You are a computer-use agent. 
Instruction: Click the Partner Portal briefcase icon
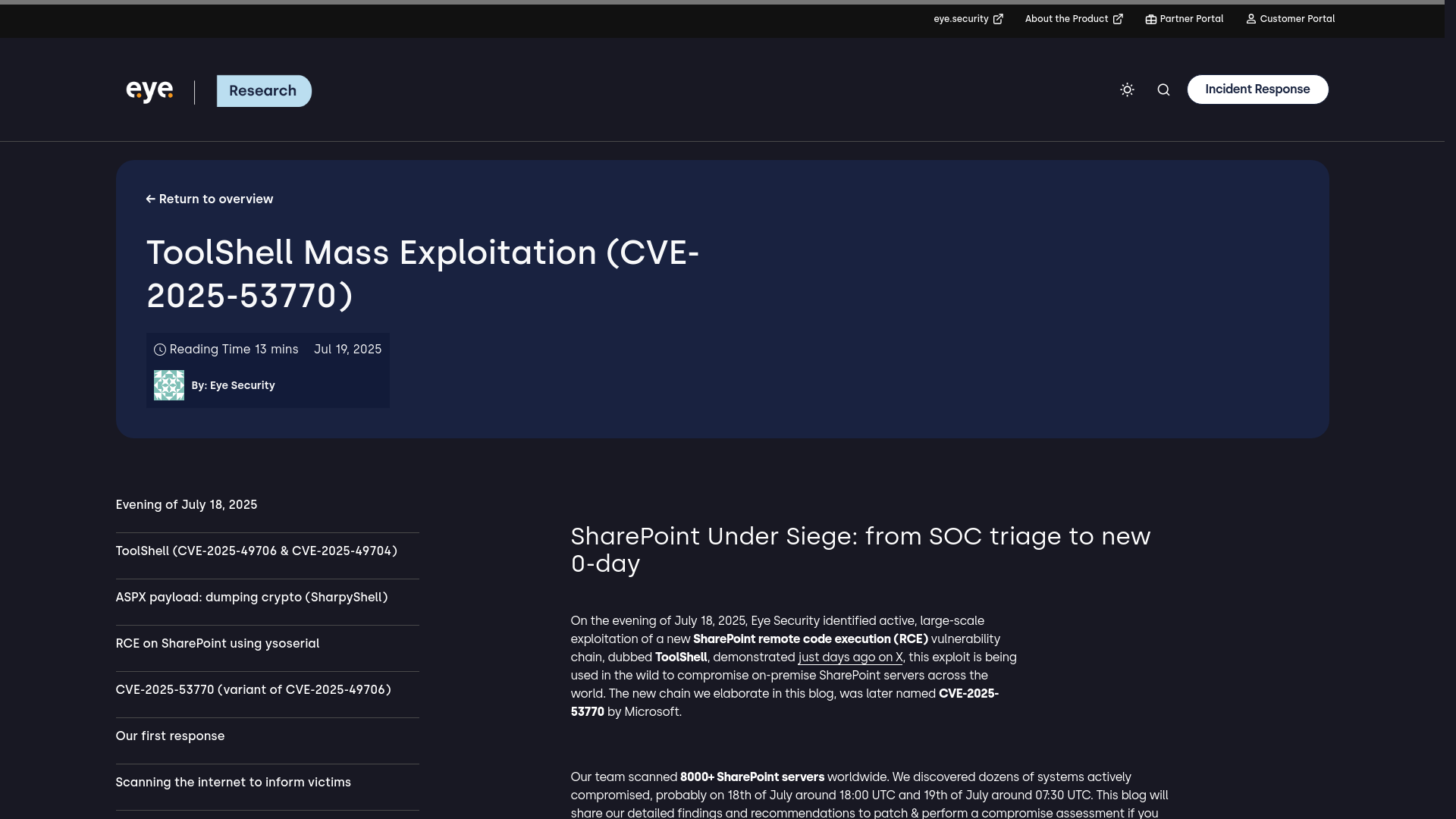click(x=1151, y=19)
